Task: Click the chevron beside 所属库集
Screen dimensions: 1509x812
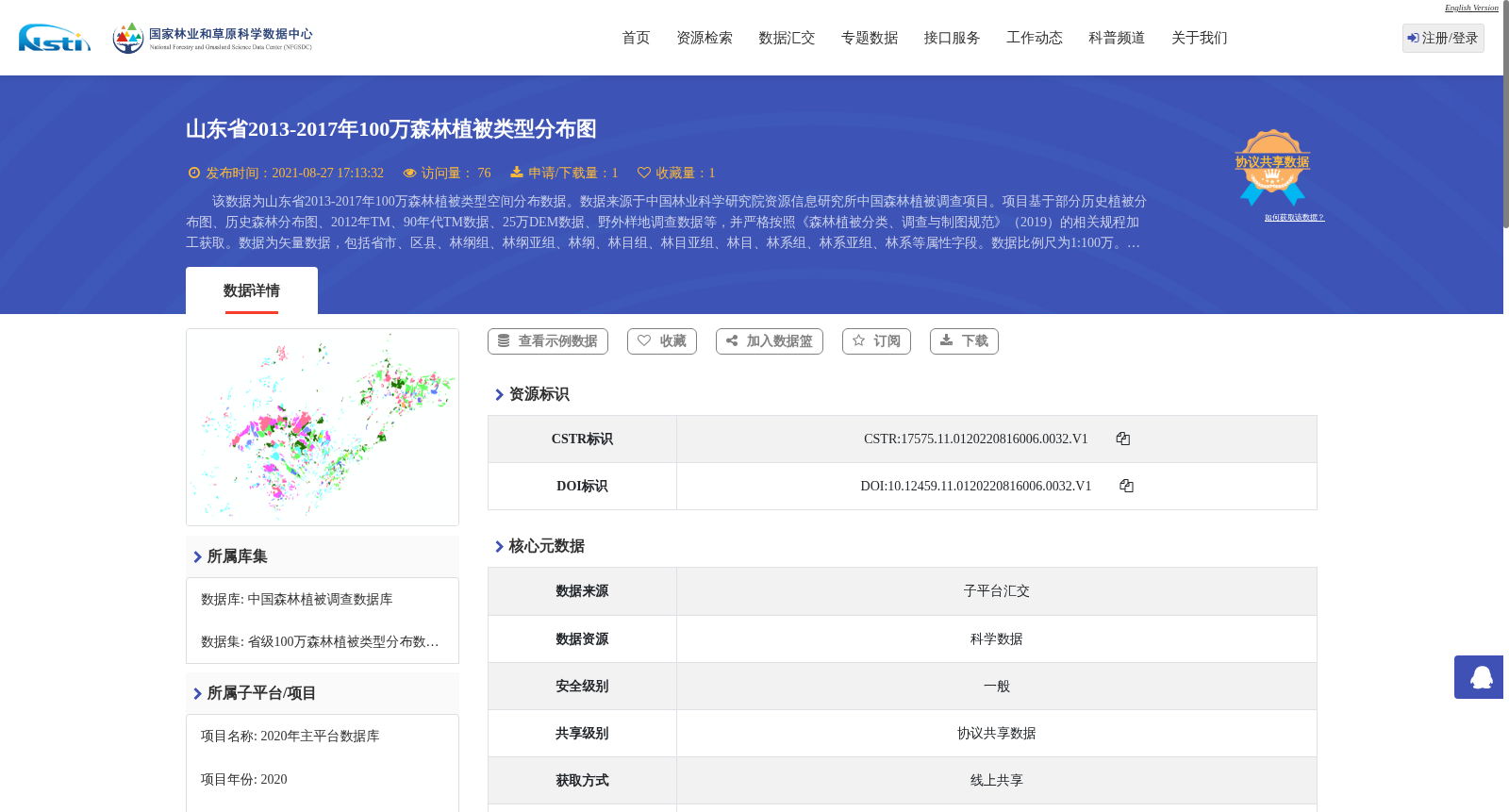Action: pos(197,556)
